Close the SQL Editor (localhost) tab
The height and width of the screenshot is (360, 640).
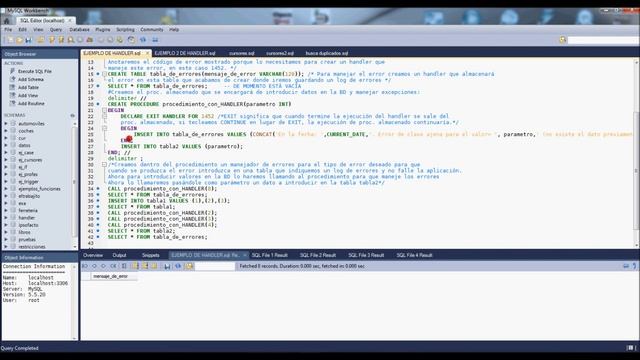coord(70,20)
